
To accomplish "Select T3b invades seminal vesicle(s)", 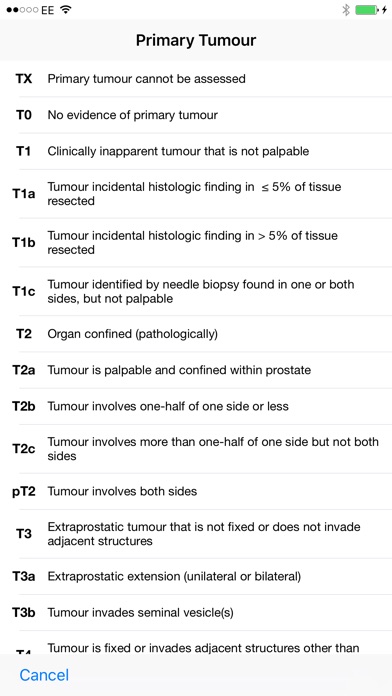I will (196, 613).
